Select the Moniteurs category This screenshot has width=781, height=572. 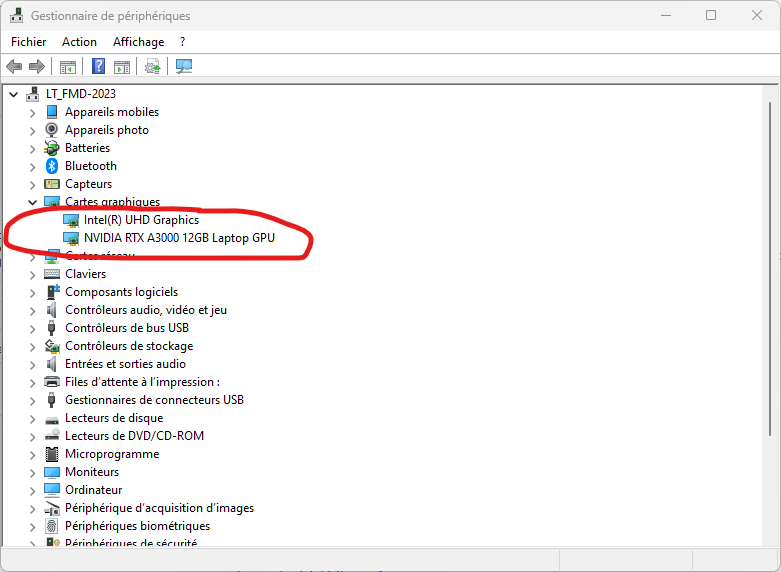coord(92,472)
